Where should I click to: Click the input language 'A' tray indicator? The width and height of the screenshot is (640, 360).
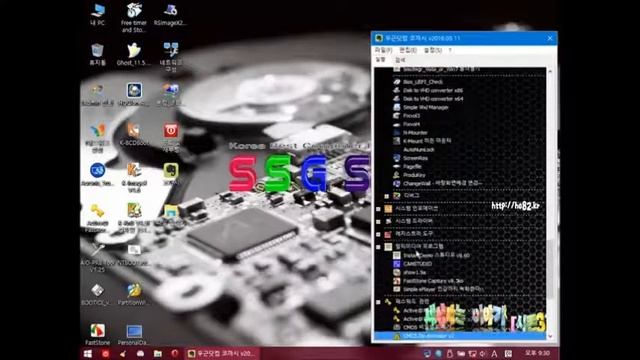[x=494, y=353]
